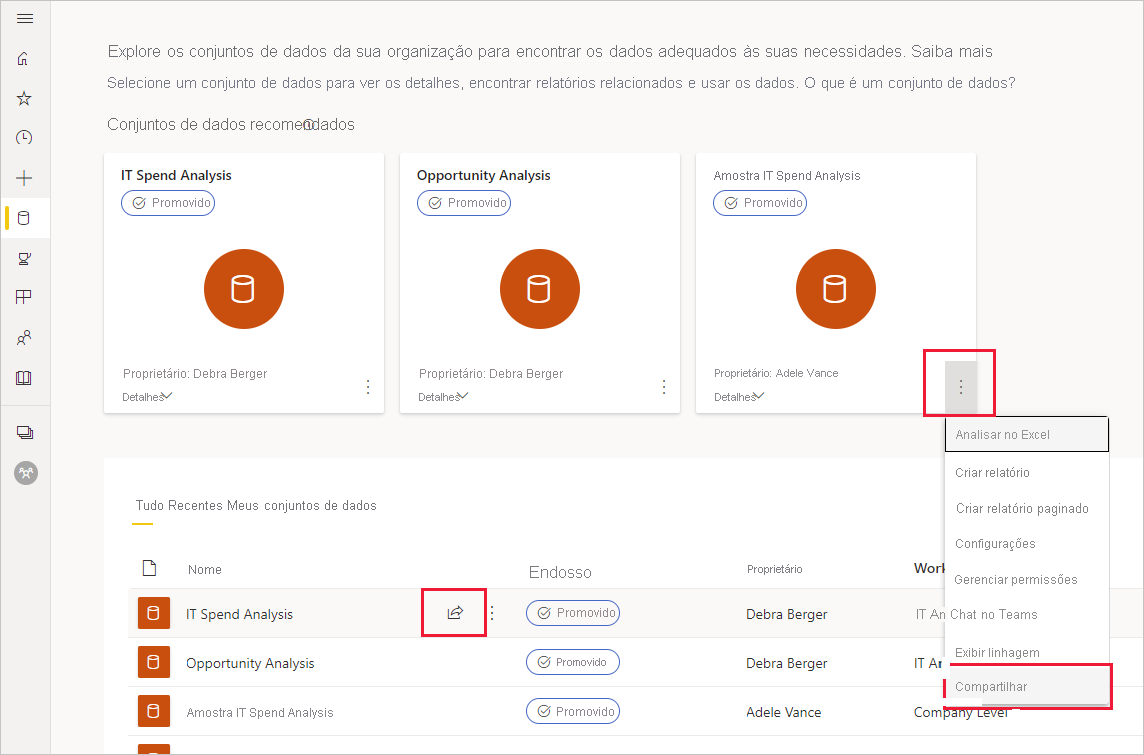Expand Detalhes on IT Spend Analysis card
The height and width of the screenshot is (755, 1144).
point(147,397)
